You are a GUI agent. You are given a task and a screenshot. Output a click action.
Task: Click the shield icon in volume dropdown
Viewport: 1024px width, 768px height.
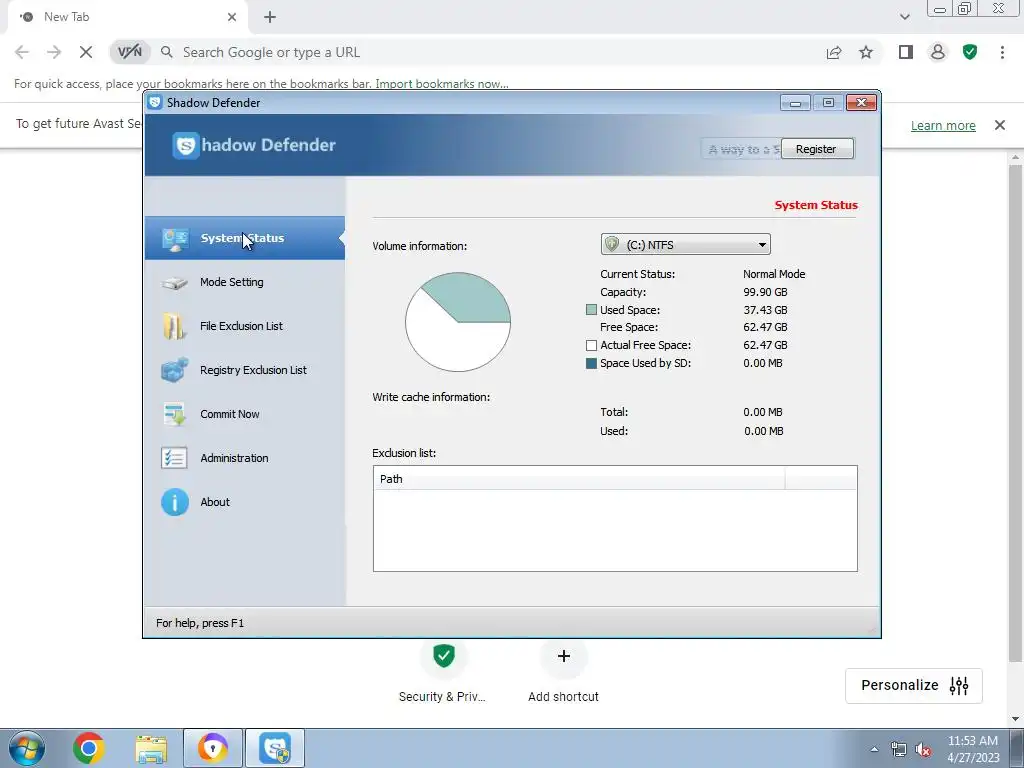tap(612, 244)
